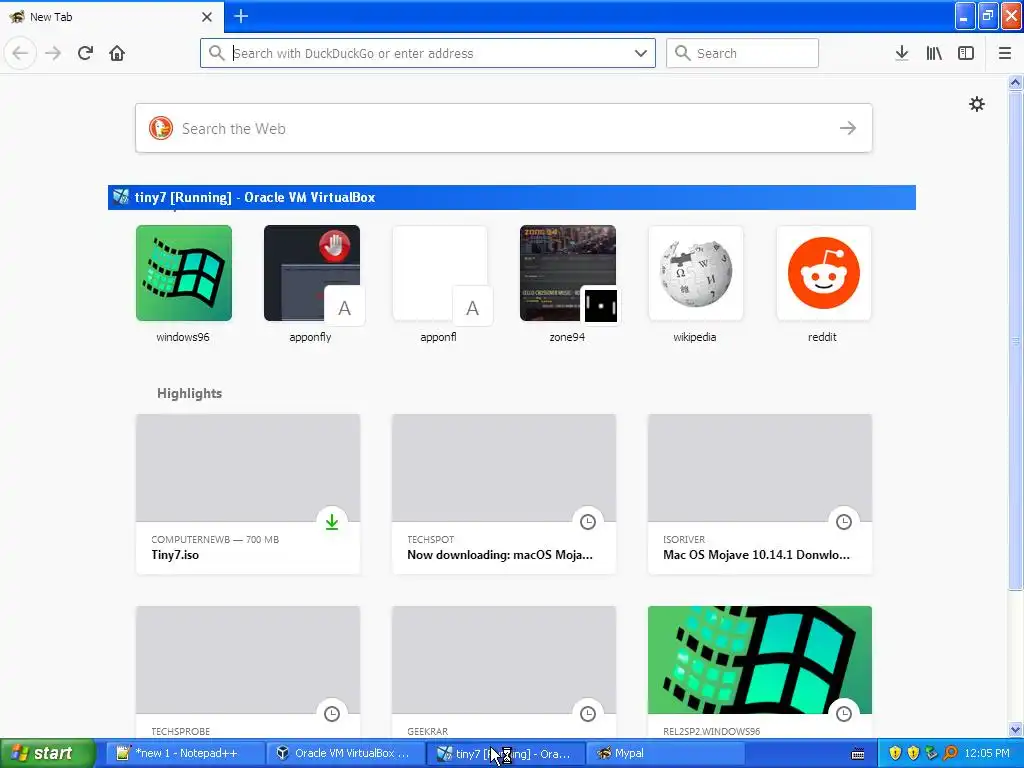The width and height of the screenshot is (1024, 768).
Task: Click the orange magnifier tray icon
Action: click(x=951, y=753)
